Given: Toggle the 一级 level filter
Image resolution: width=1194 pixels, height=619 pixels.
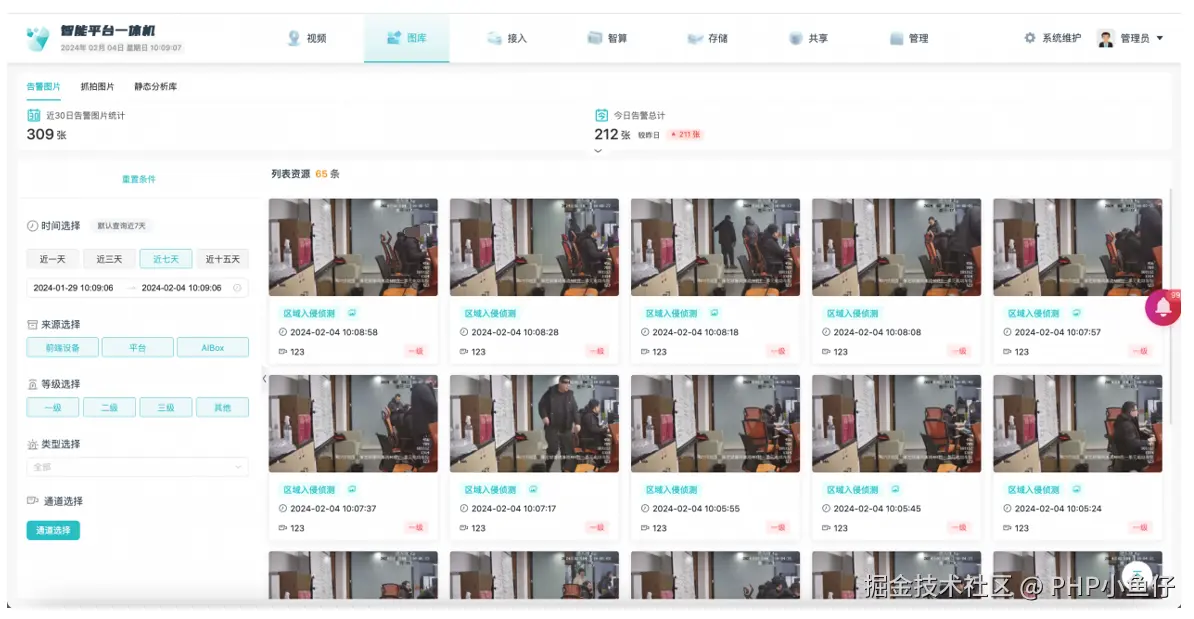Looking at the screenshot, I should tap(53, 407).
